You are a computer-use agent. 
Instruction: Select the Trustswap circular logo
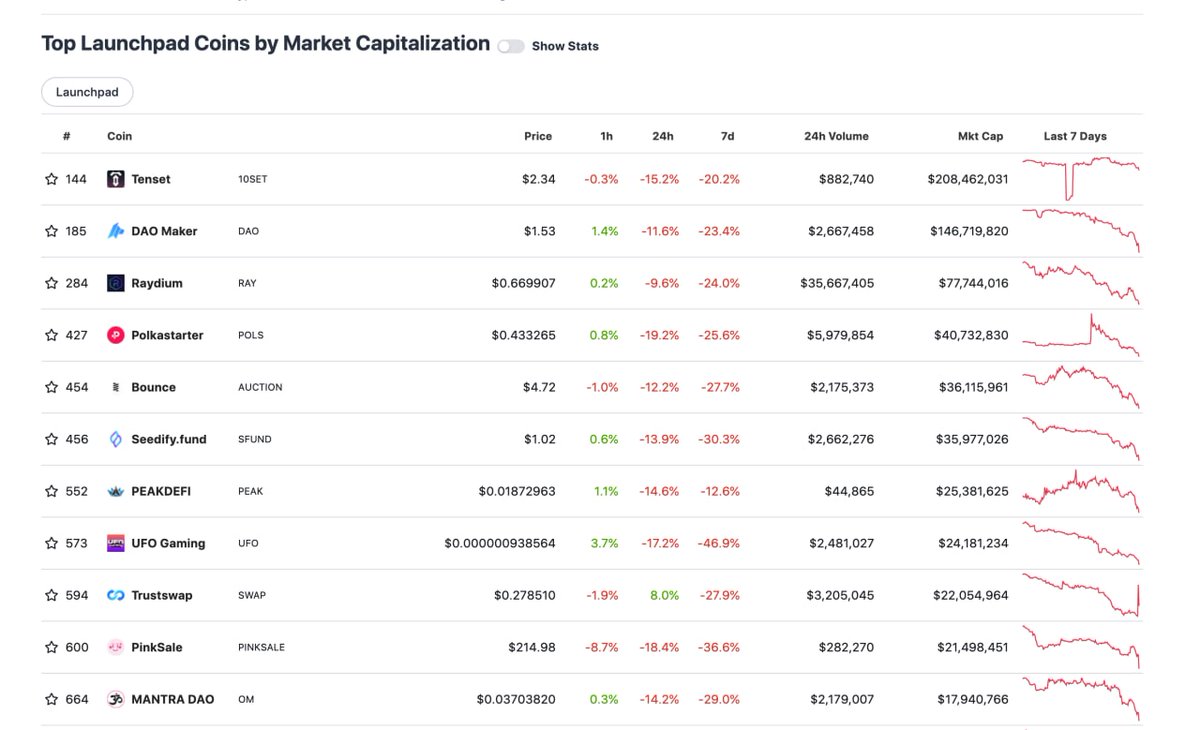coord(116,595)
